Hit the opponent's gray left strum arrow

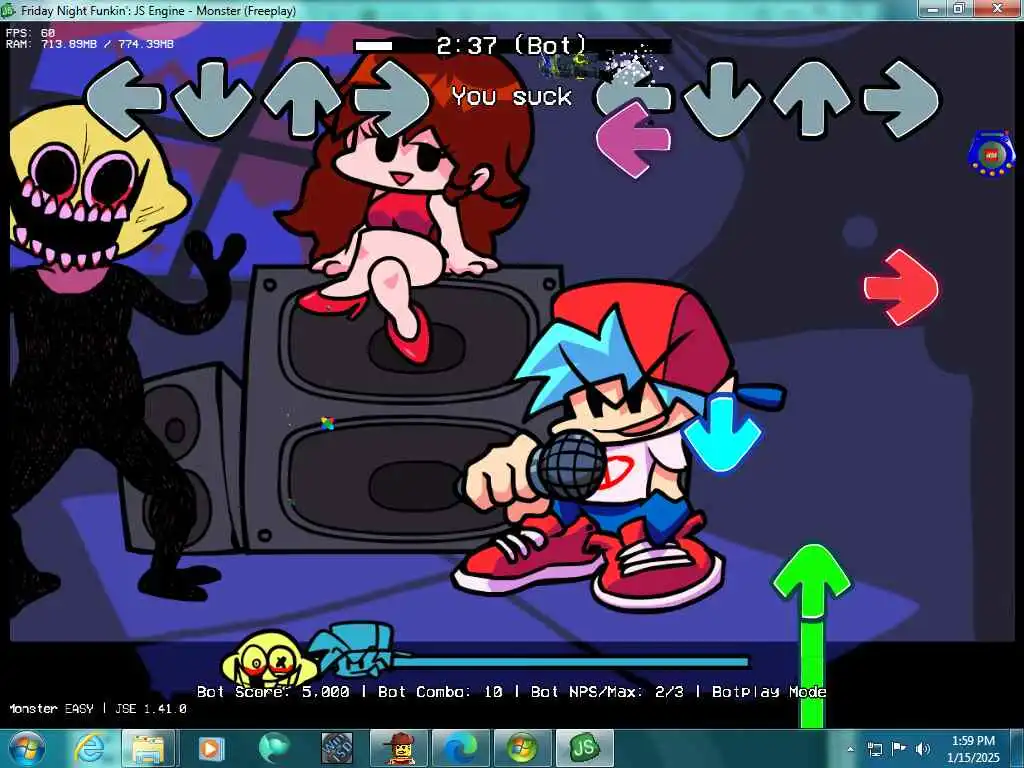[123, 98]
